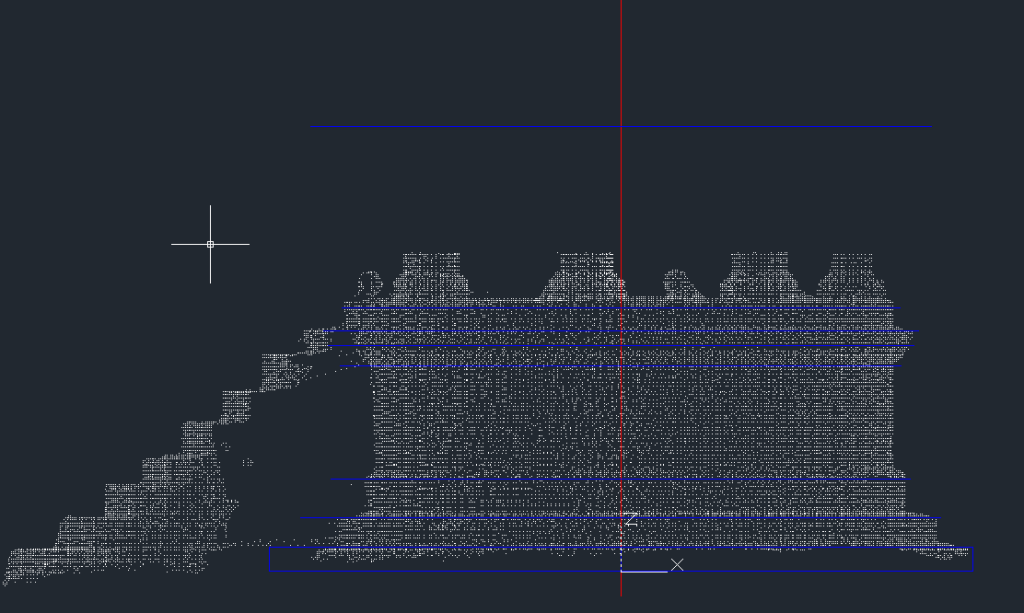Click the top of the red vertical line
This screenshot has height=613, width=1024.
(x=621, y=3)
